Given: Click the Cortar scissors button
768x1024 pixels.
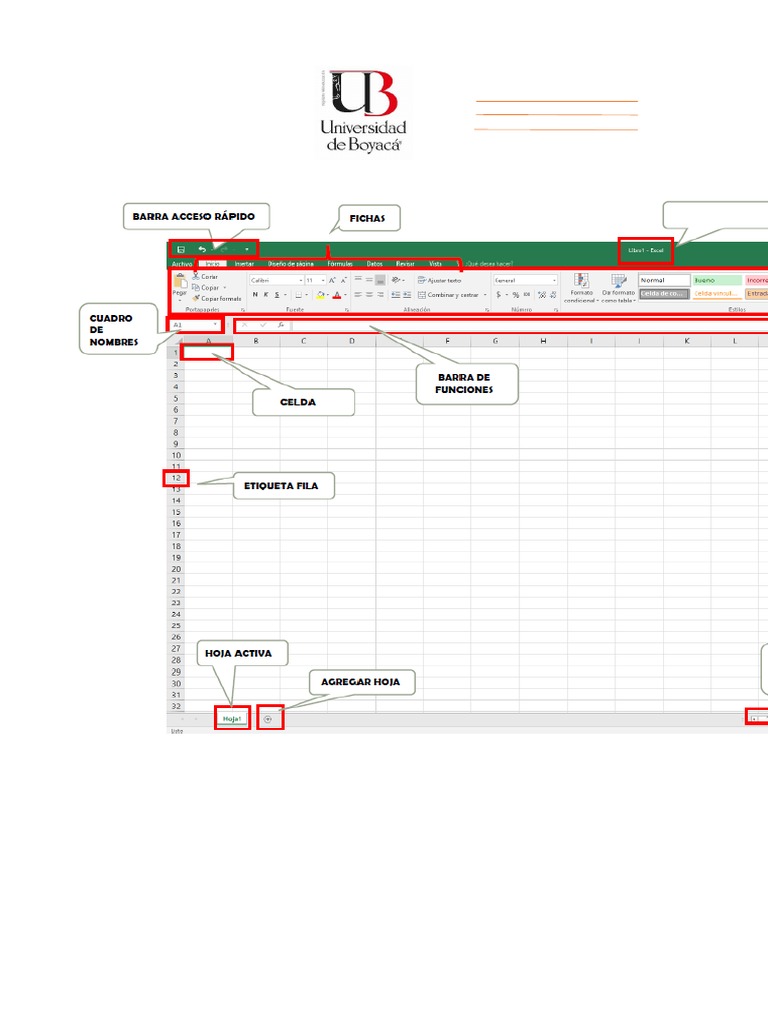Looking at the screenshot, I should [x=205, y=277].
